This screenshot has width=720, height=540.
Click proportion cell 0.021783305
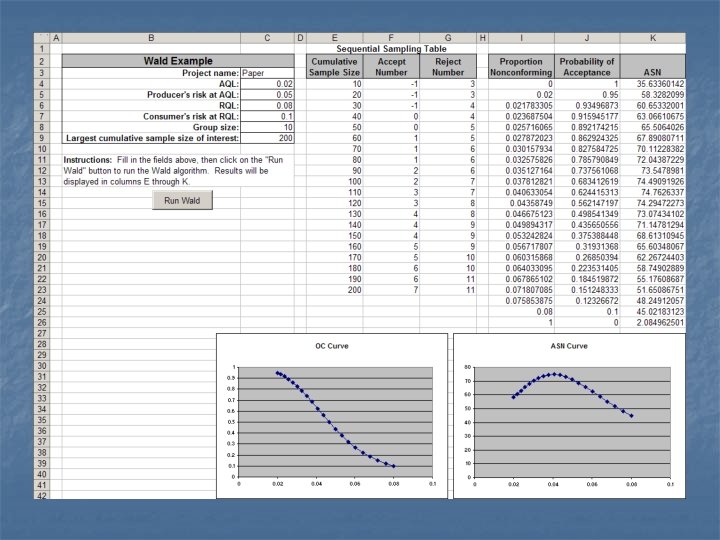tap(521, 106)
